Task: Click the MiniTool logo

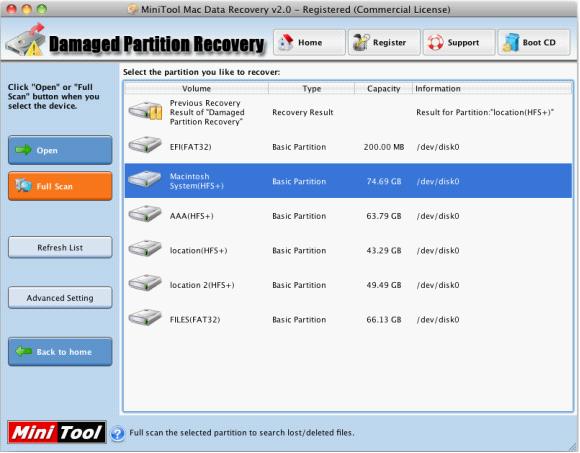Action: (57, 432)
